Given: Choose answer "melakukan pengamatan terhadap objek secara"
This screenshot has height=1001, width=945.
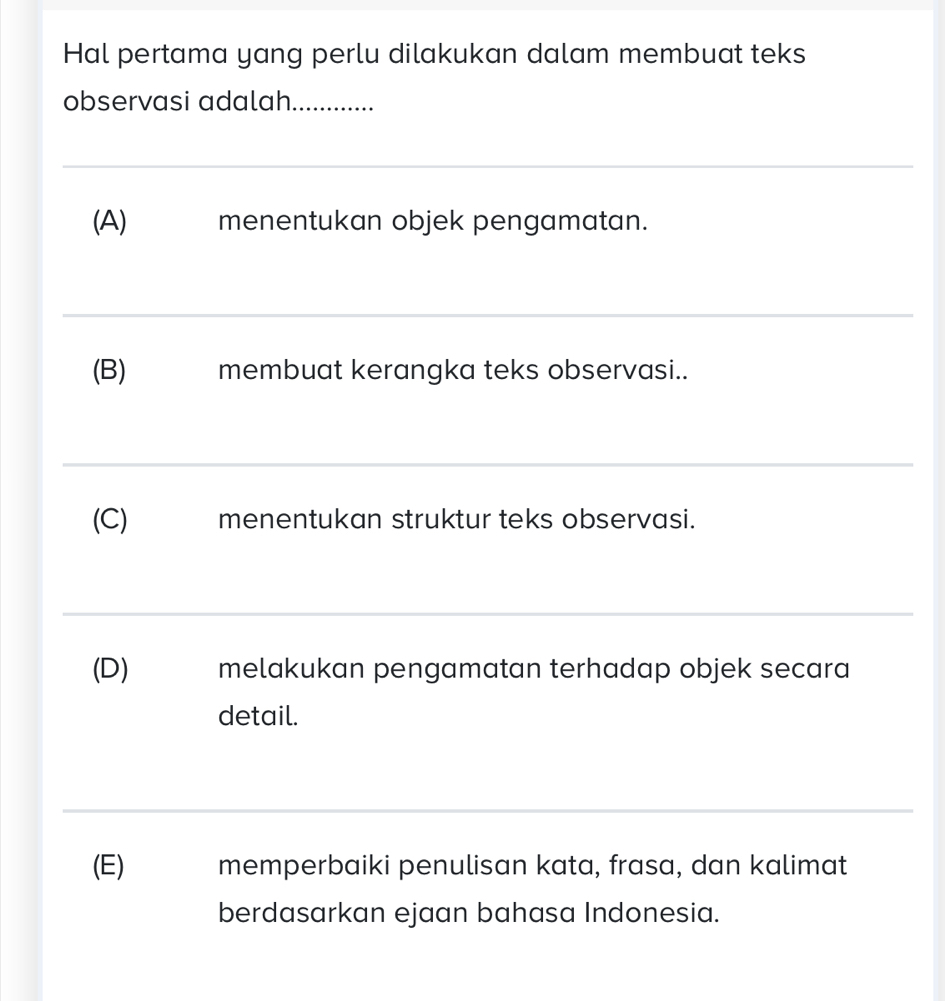Looking at the screenshot, I should pyautogui.click(x=534, y=669).
